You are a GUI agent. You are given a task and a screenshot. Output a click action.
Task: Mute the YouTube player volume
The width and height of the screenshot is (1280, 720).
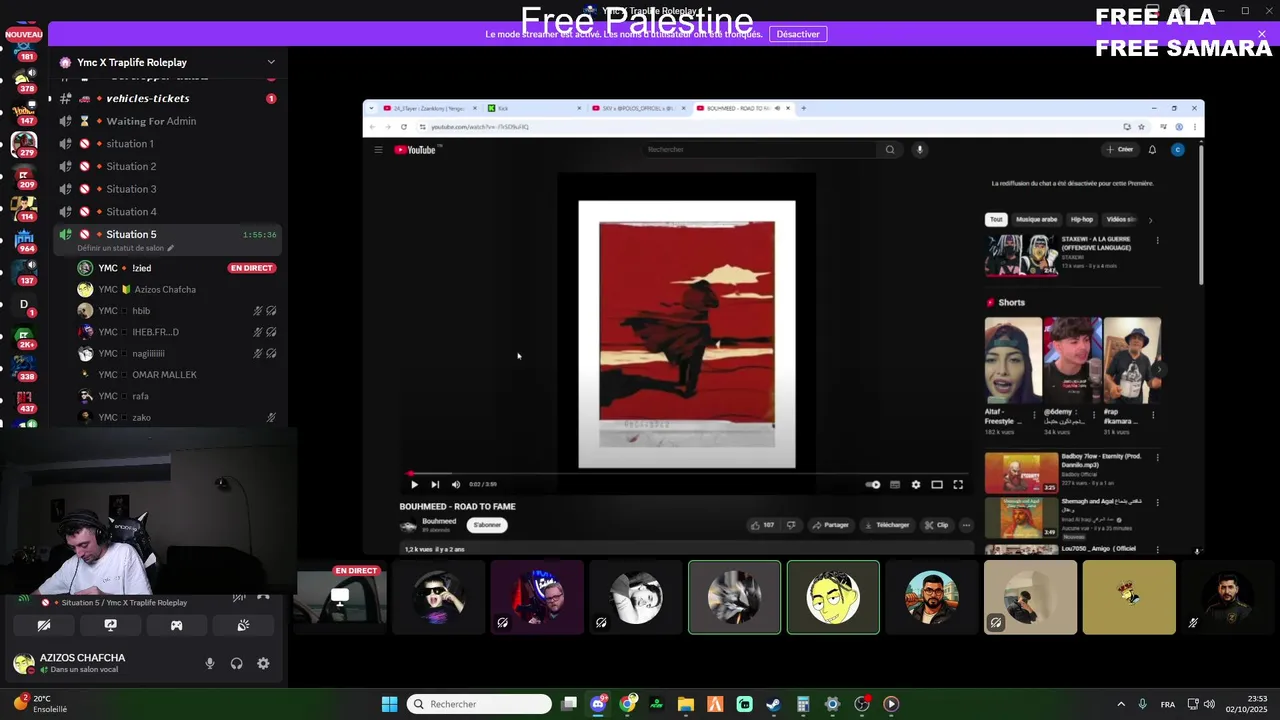[456, 484]
